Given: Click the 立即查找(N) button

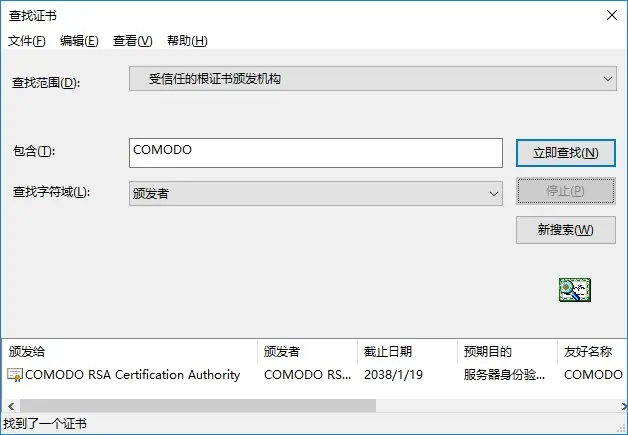Looking at the screenshot, I should point(566,153).
